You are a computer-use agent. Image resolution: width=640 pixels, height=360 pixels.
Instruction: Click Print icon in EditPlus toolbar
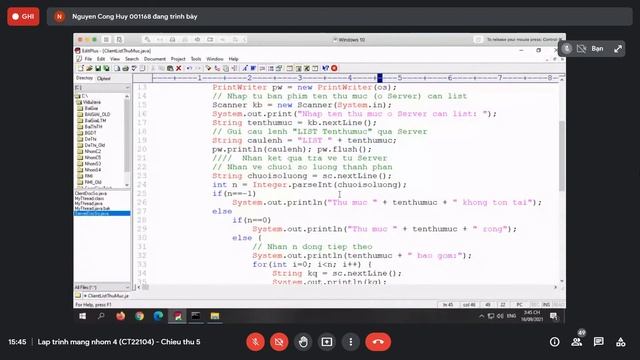(125, 68)
